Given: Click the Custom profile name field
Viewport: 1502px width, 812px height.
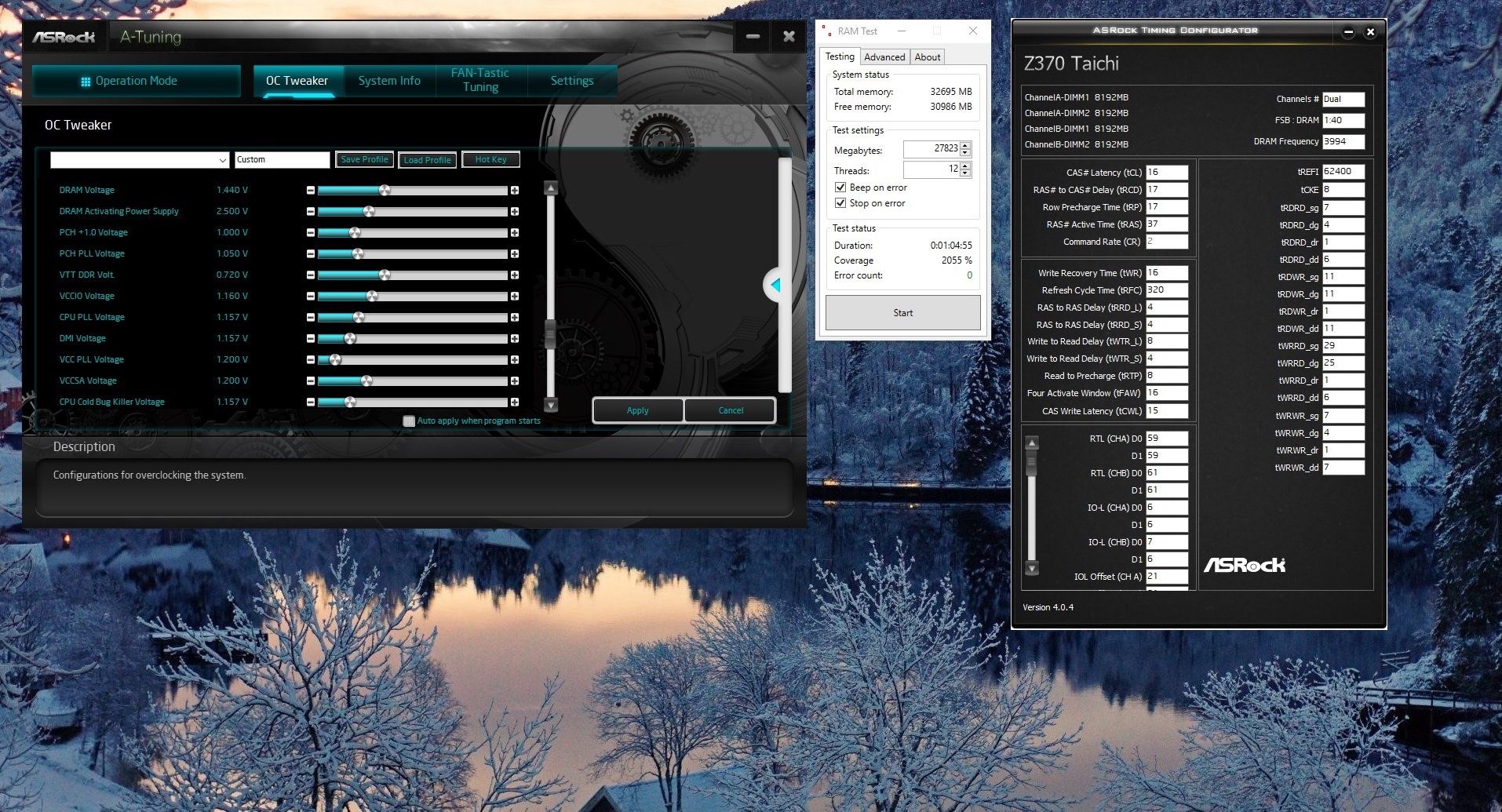Looking at the screenshot, I should pyautogui.click(x=283, y=160).
